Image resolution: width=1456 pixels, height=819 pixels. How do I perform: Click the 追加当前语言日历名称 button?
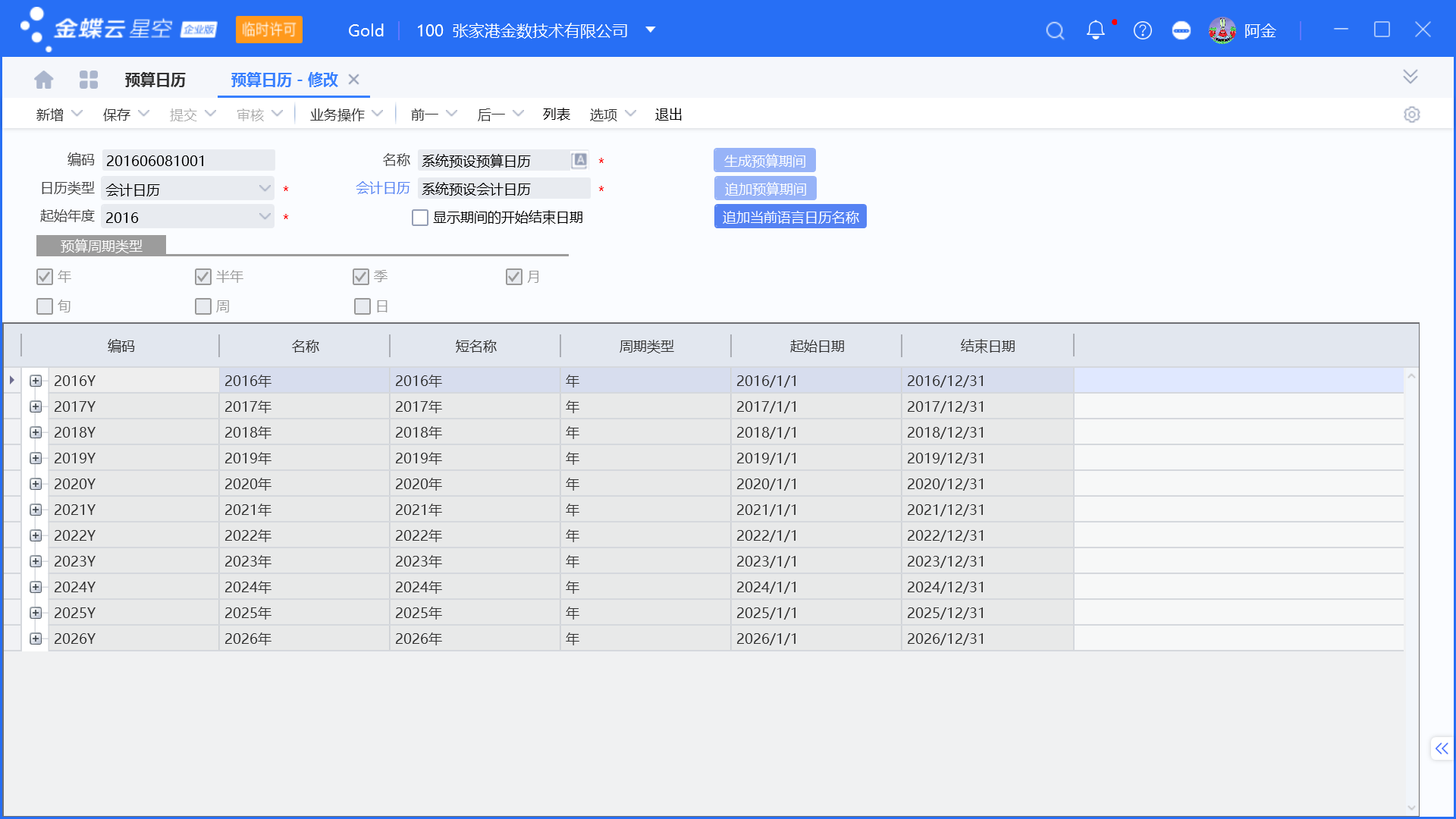point(790,216)
